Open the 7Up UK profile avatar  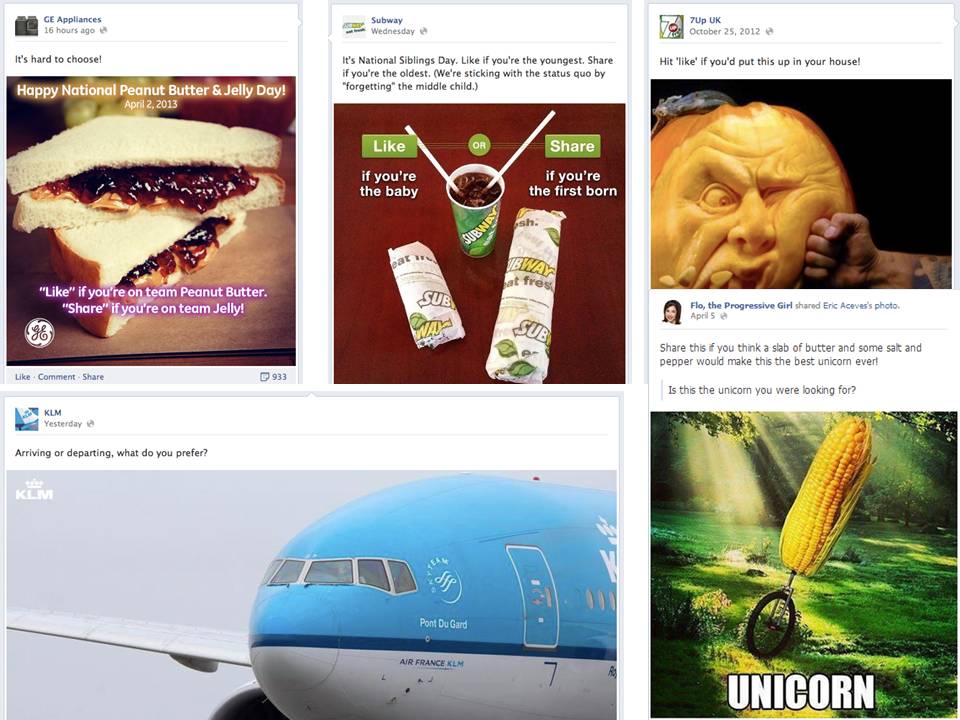tap(671, 26)
